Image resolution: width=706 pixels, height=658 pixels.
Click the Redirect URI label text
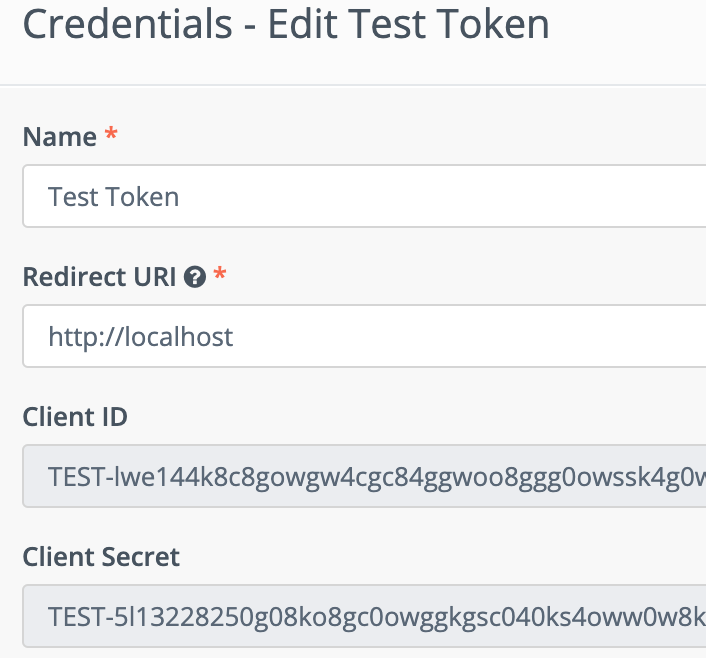[x=99, y=277]
